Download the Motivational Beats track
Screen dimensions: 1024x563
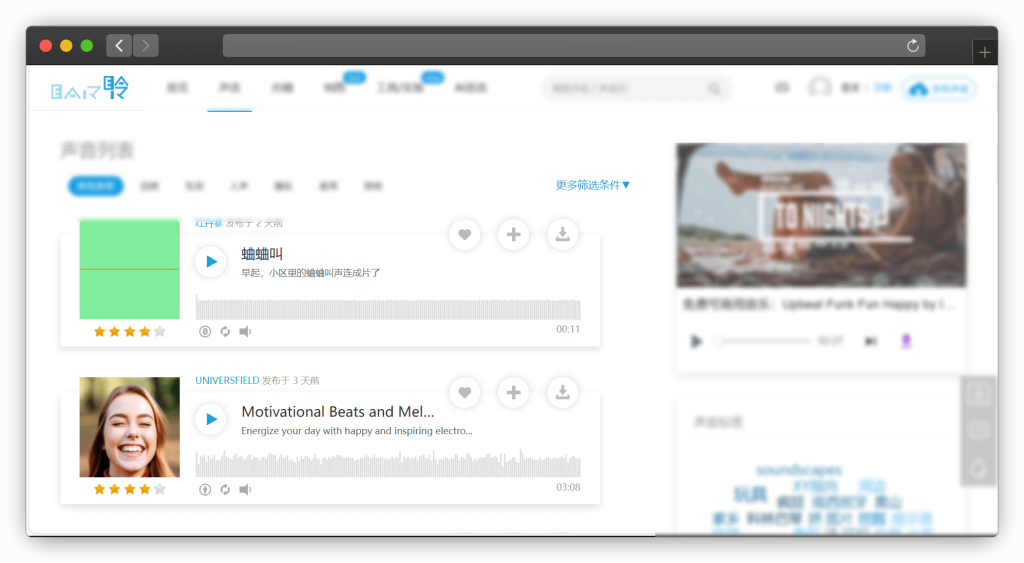(562, 393)
